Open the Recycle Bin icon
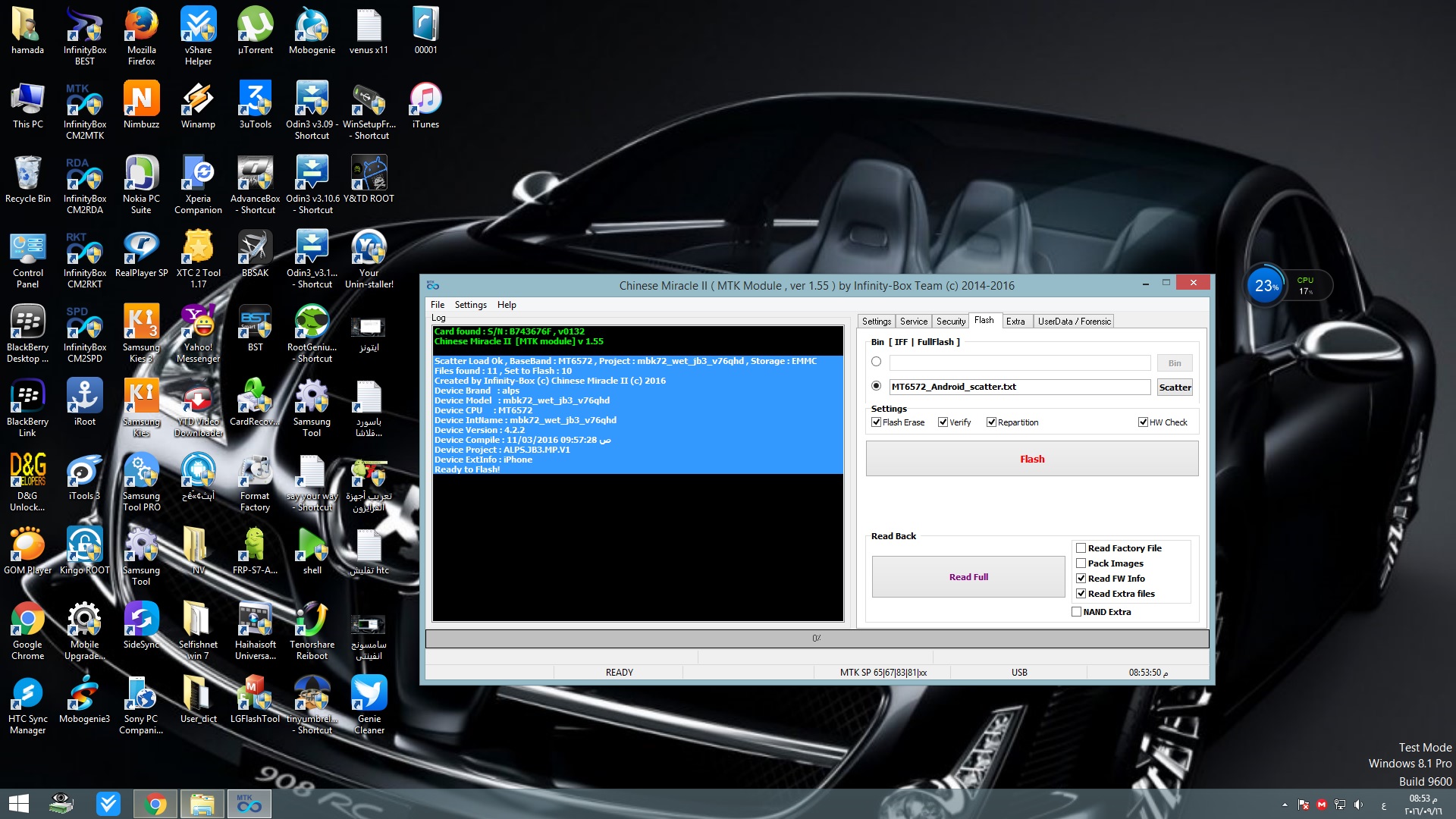Screen dimensions: 1456x819 coord(27,179)
